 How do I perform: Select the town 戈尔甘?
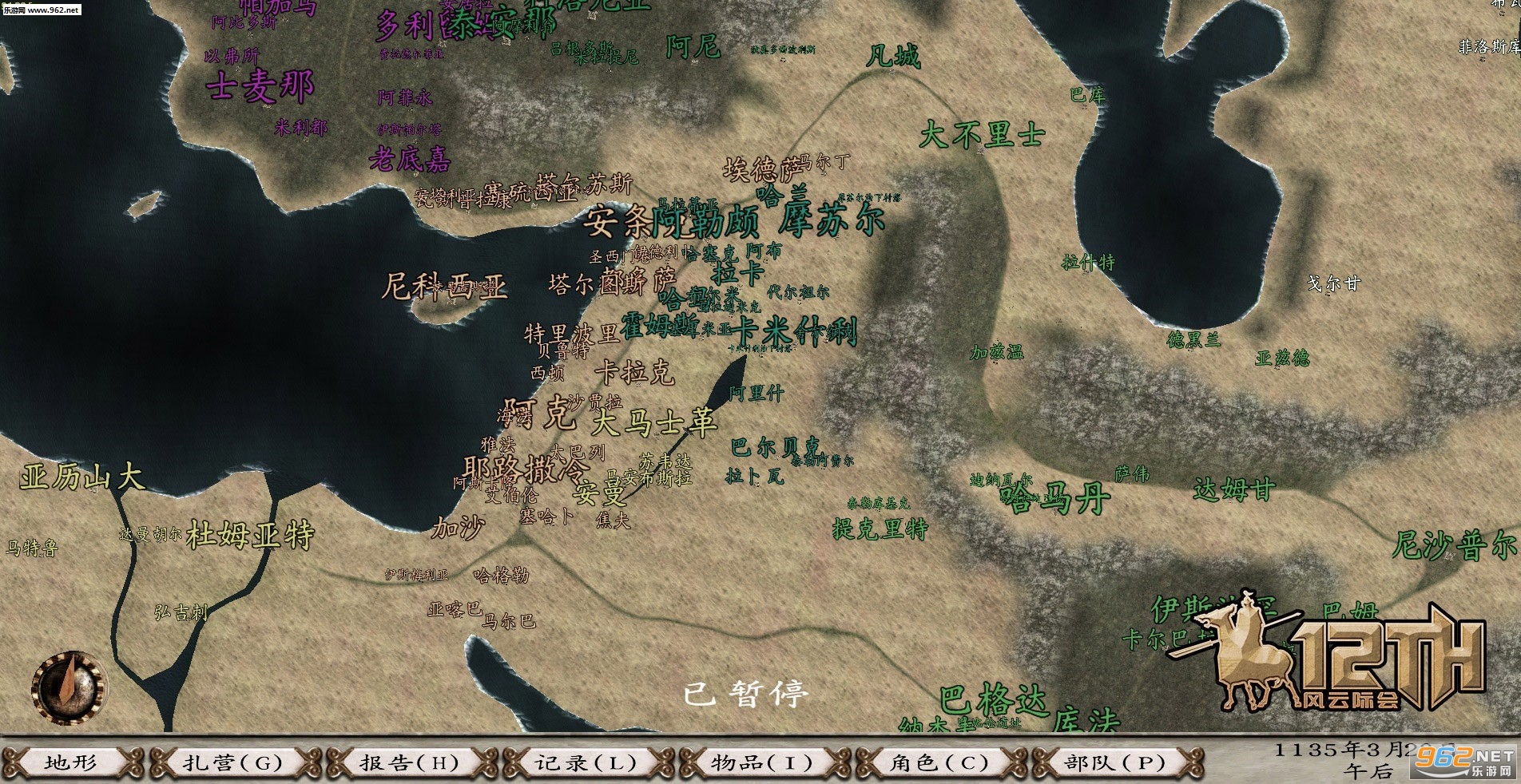1333,283
